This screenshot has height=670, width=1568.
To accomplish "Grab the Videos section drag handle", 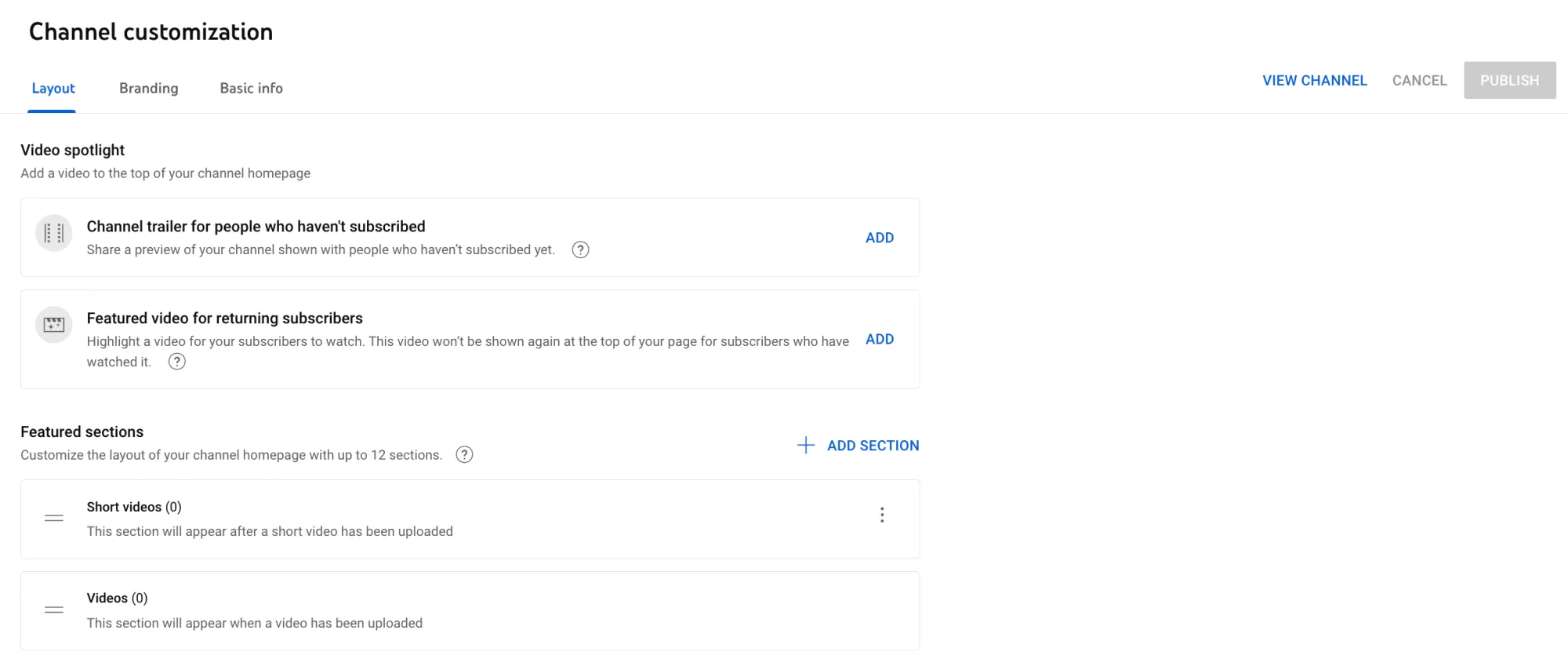I will point(54,610).
